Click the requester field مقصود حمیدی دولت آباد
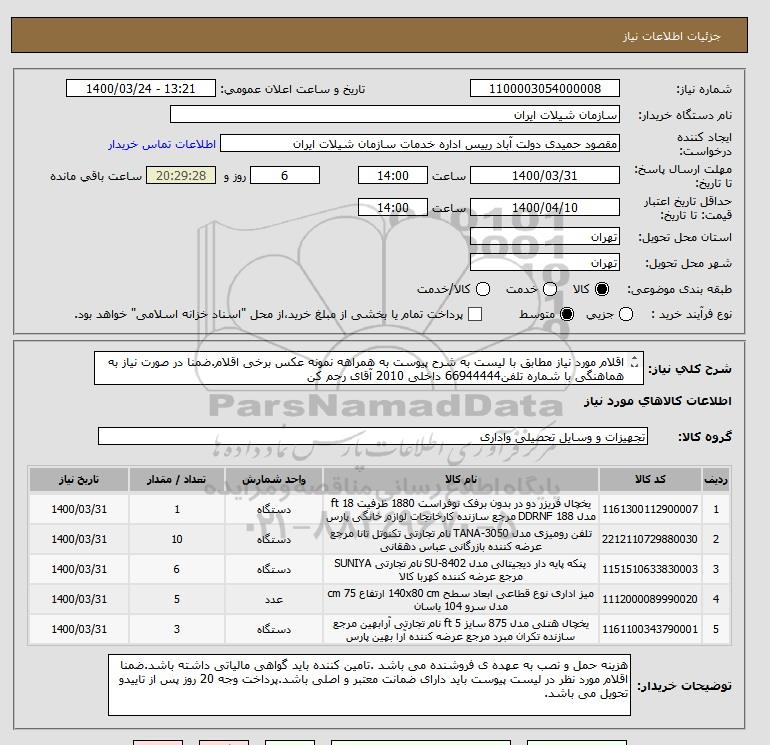 pyautogui.click(x=420, y=144)
